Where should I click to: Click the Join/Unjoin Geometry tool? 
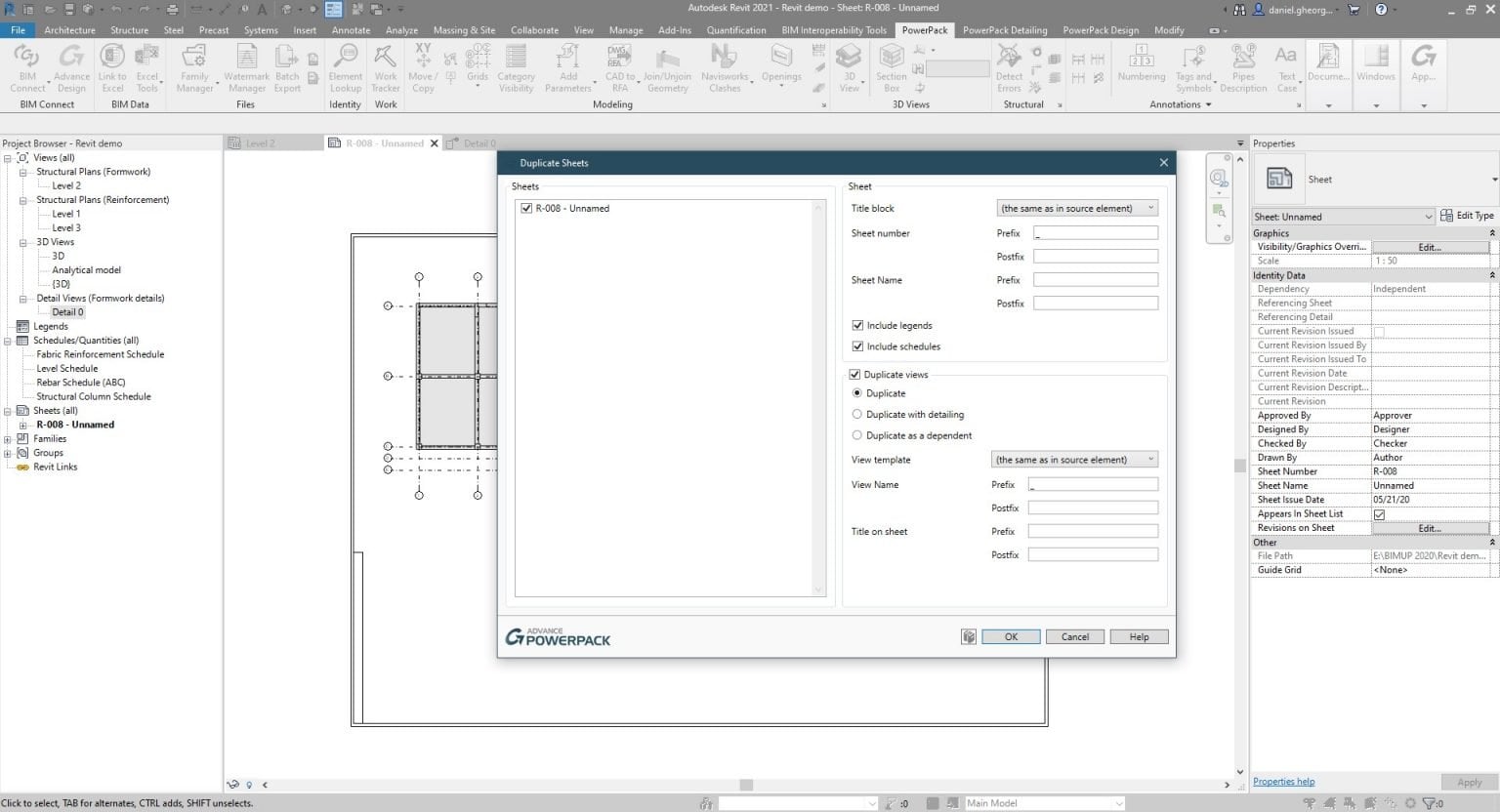[668, 65]
